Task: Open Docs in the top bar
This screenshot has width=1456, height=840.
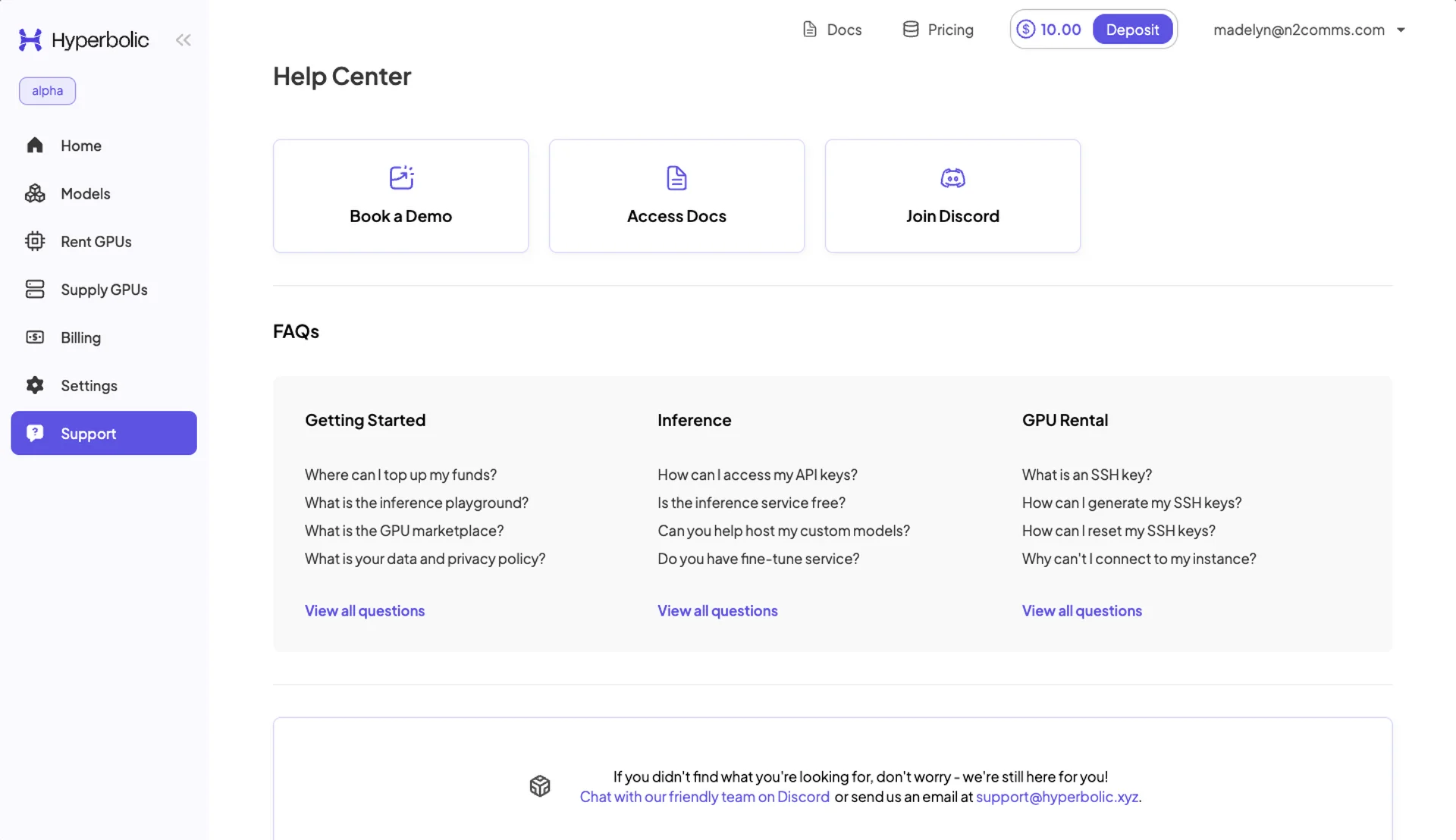Action: 832,30
